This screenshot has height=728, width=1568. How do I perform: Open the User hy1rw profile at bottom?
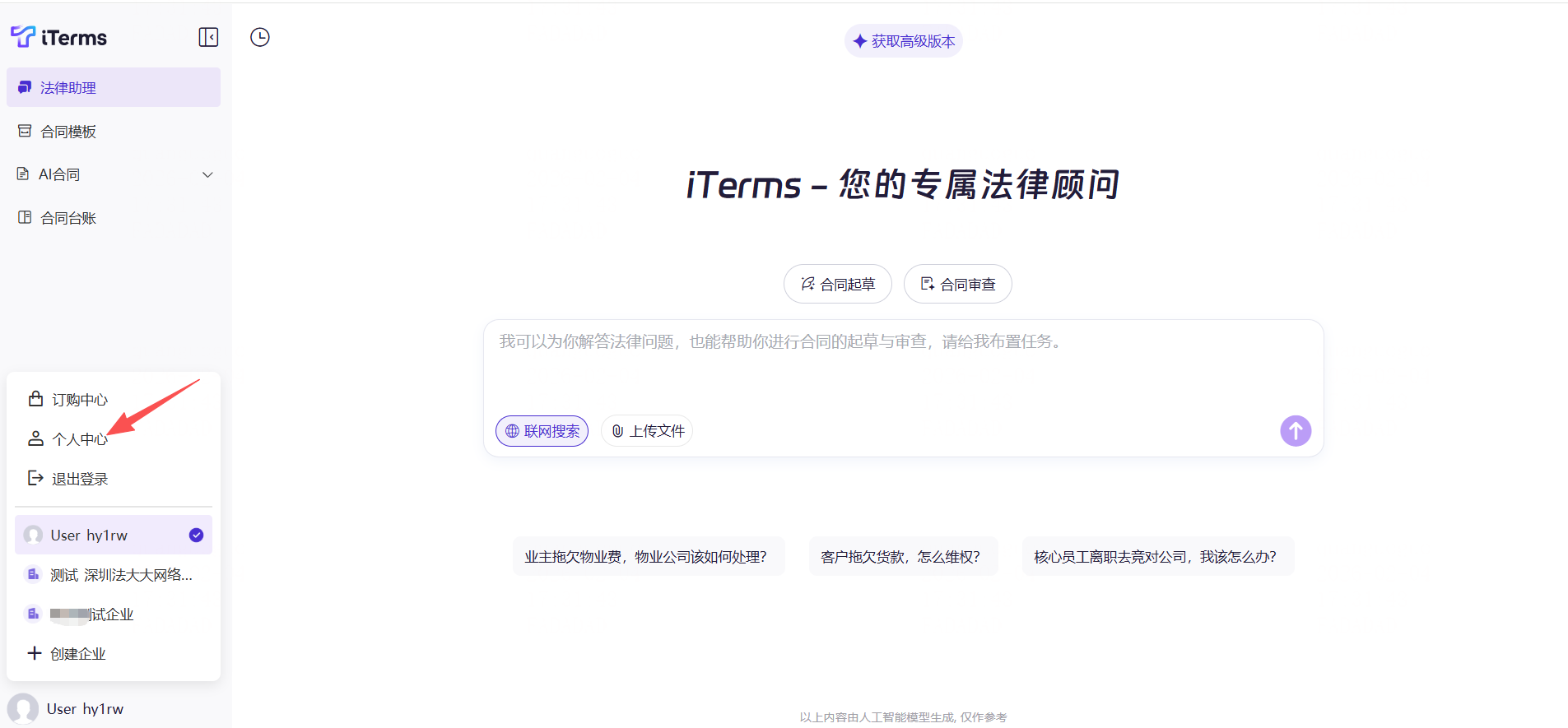66,708
